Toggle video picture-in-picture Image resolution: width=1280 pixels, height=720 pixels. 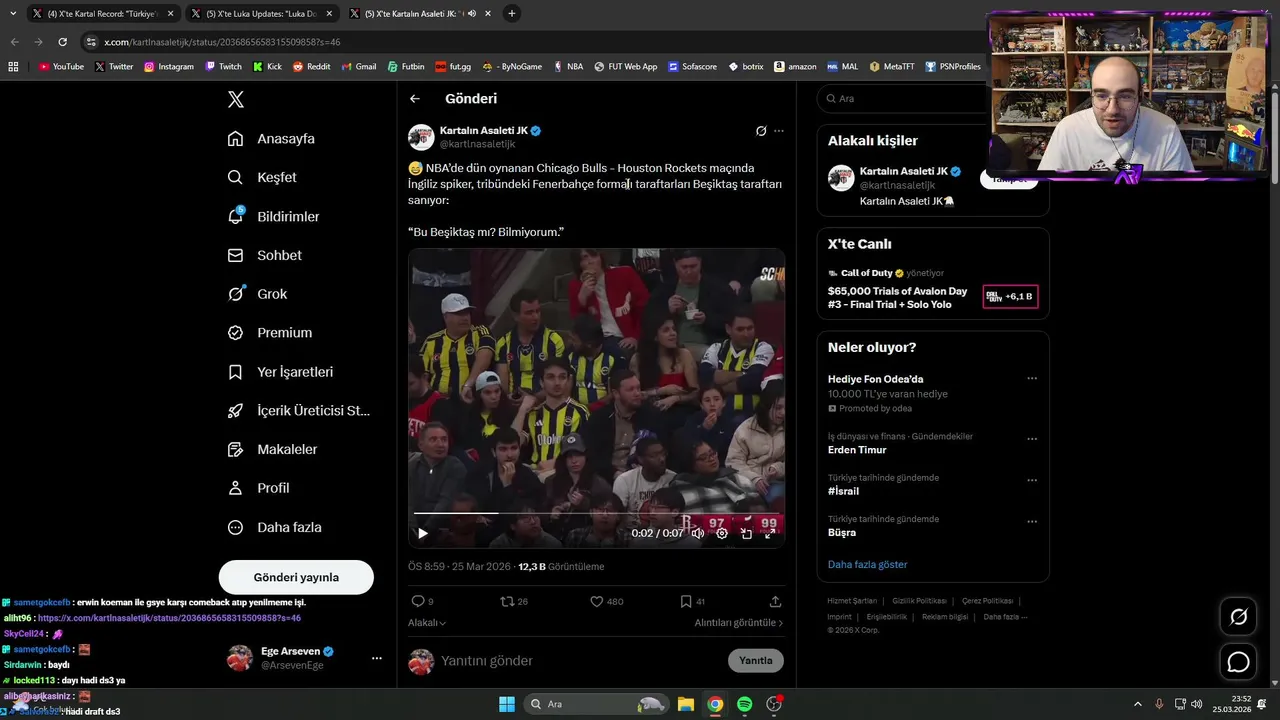click(746, 533)
